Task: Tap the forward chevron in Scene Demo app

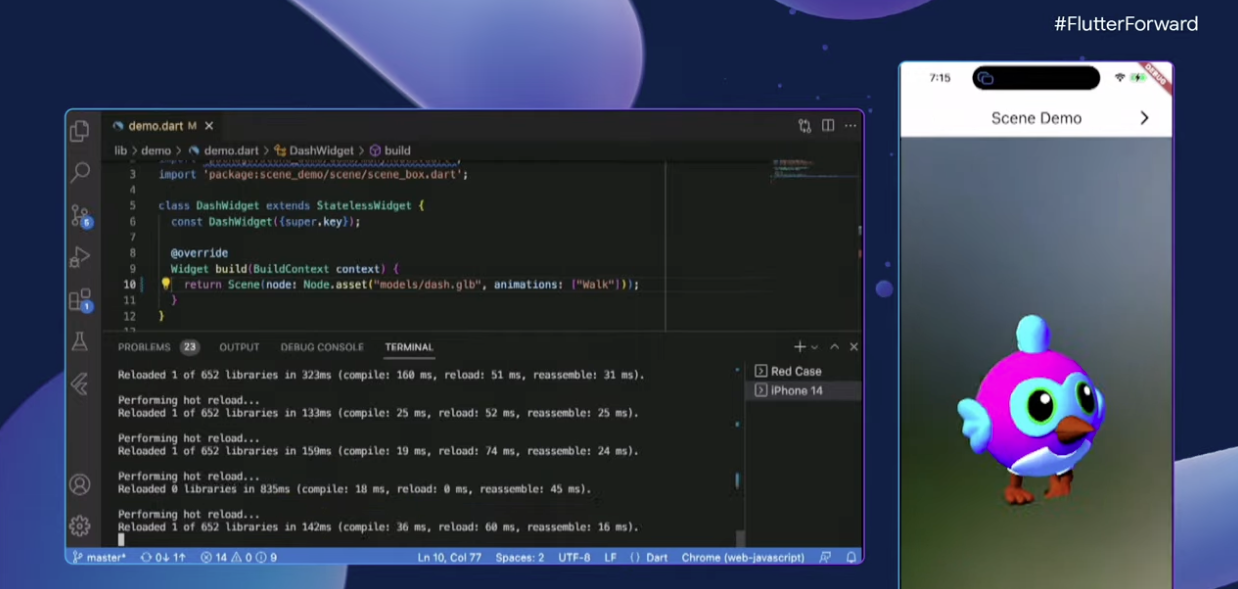Action: (x=1144, y=118)
